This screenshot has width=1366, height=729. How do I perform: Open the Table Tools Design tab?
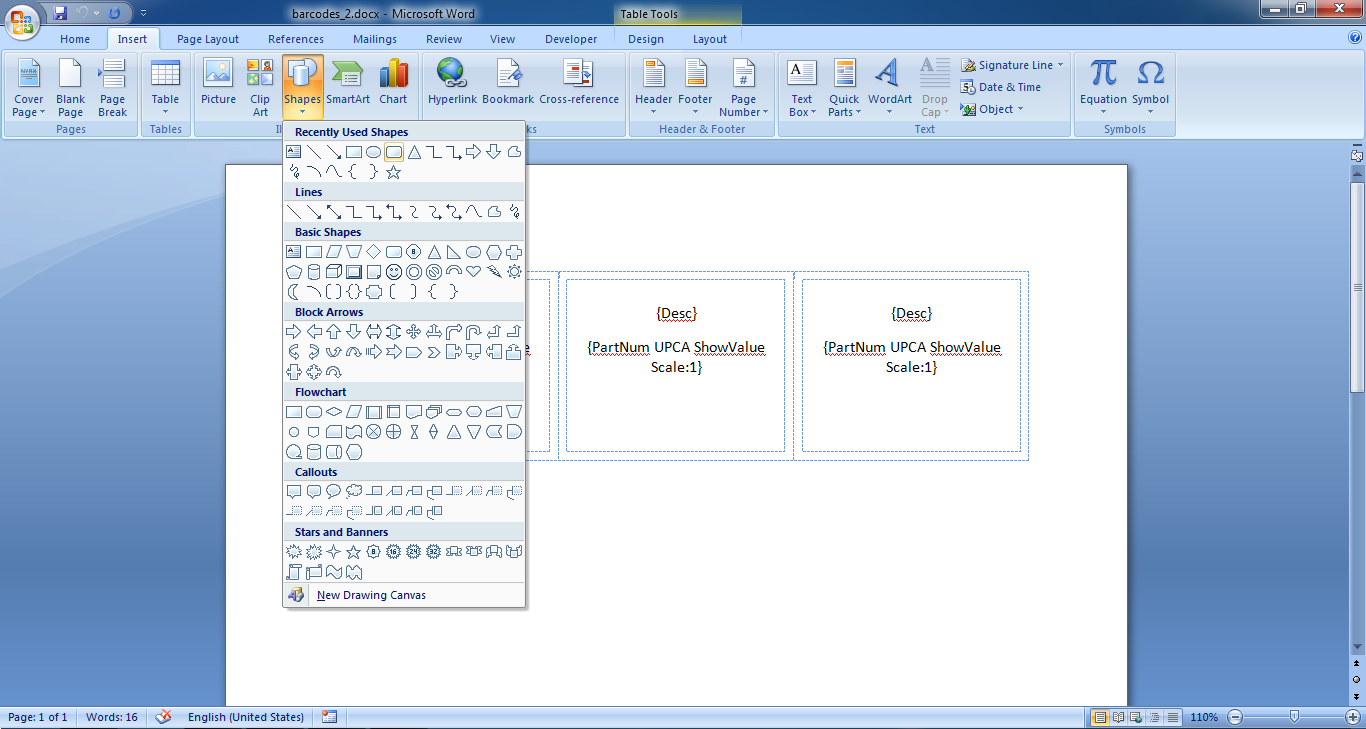[646, 39]
